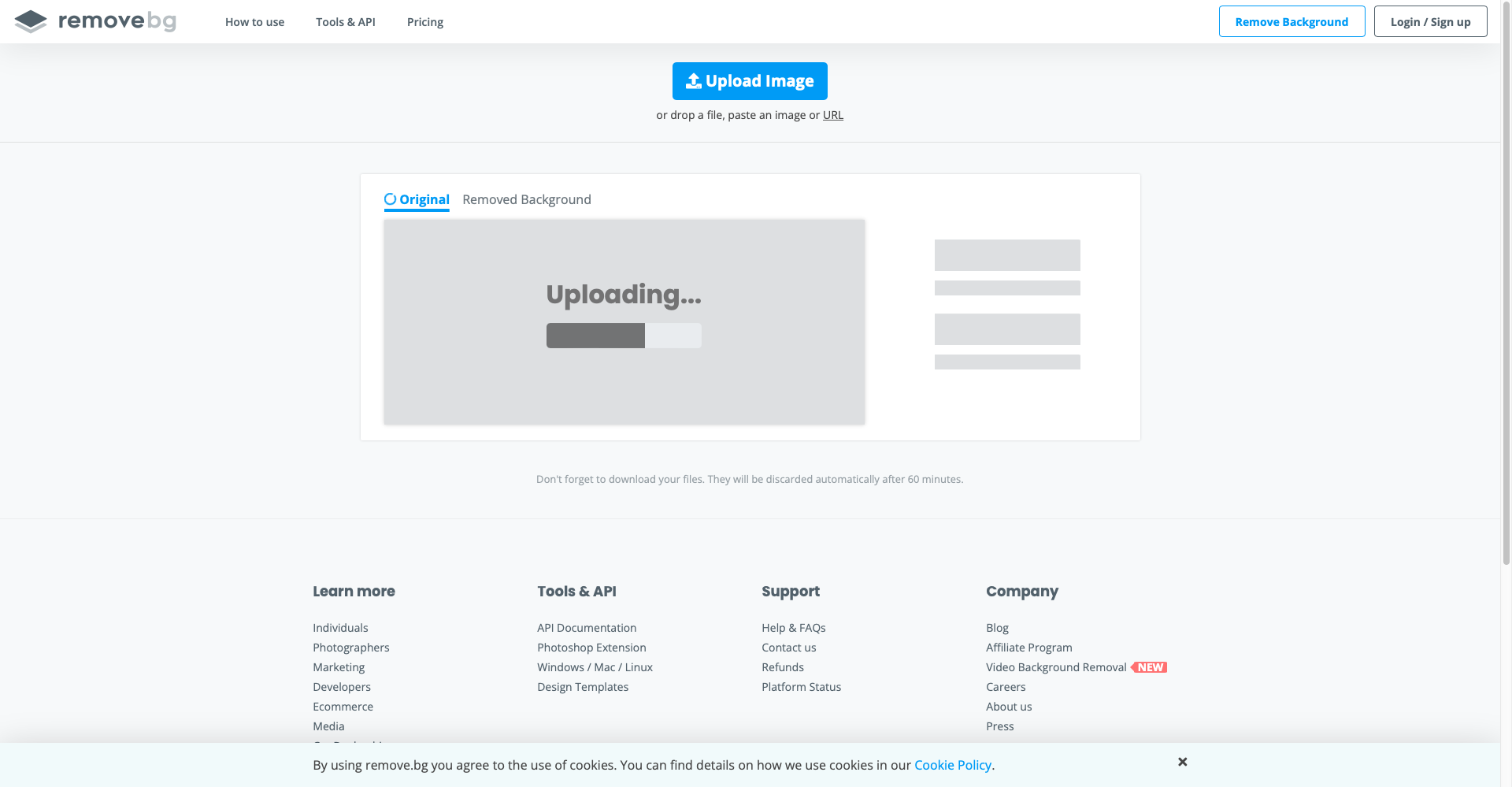Click the Uploading preview area
Viewport: 1512px width, 787px height.
pos(624,322)
